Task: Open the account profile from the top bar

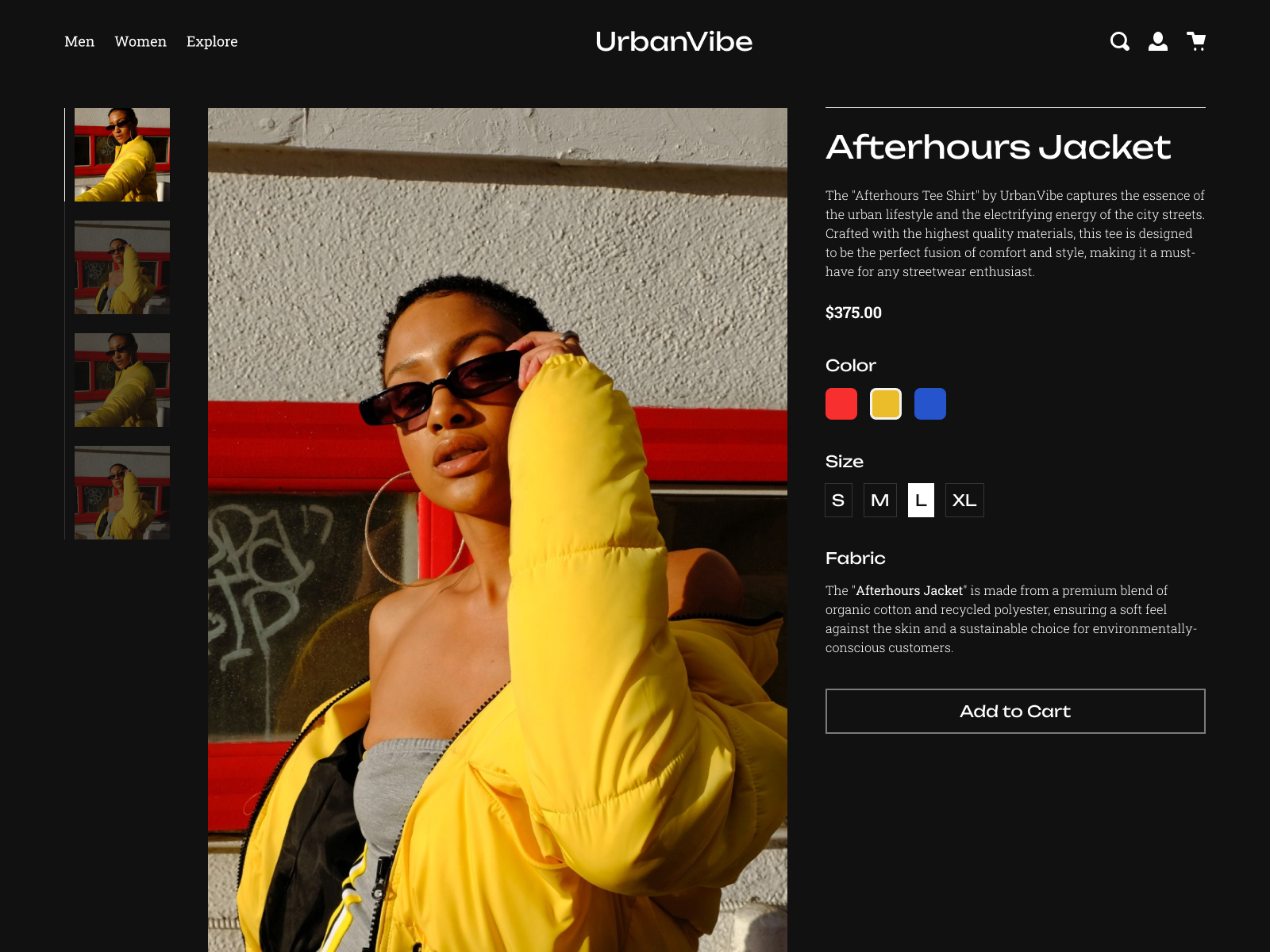Action: (x=1159, y=41)
